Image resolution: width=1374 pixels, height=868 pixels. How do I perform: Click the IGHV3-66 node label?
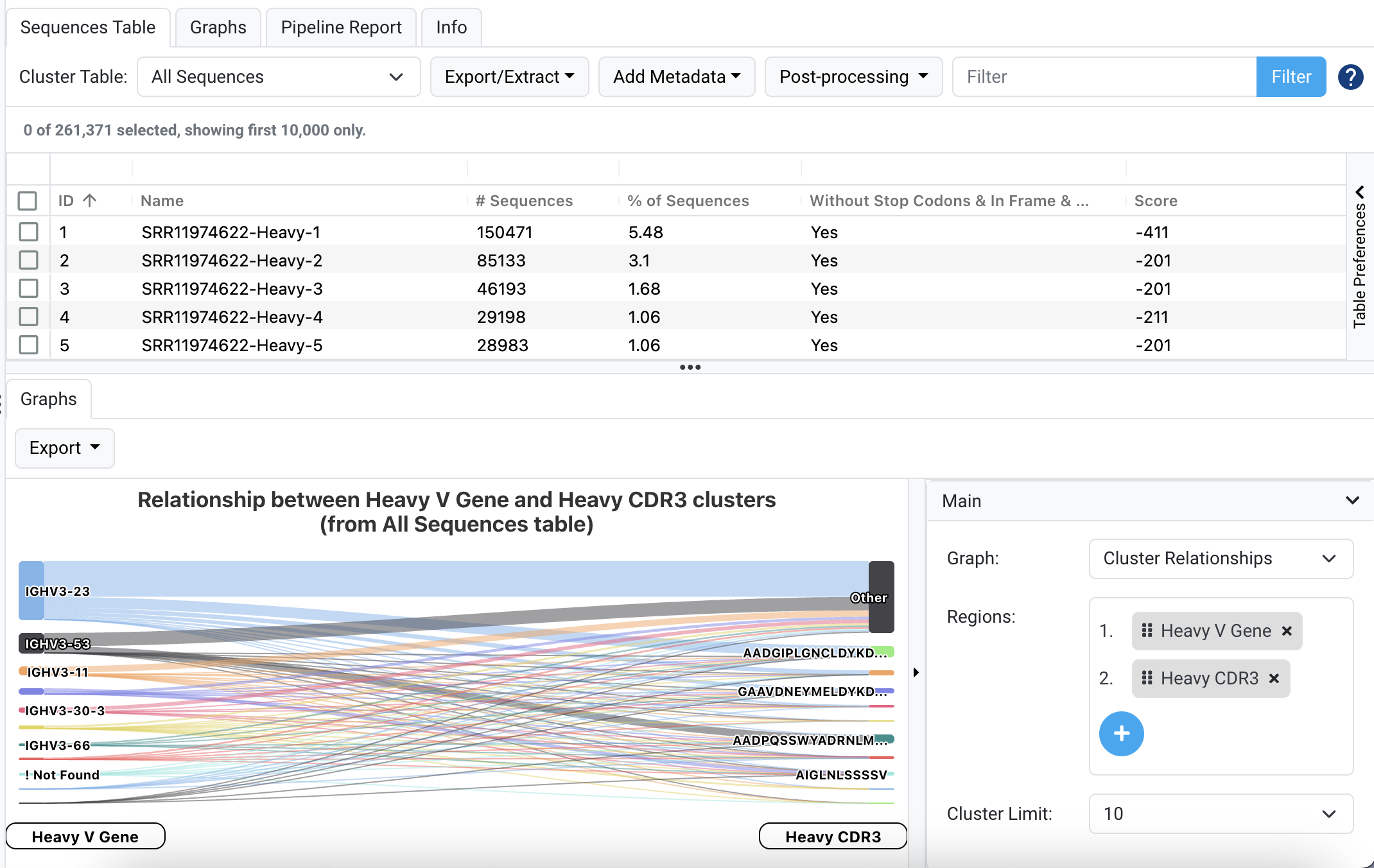point(58,745)
